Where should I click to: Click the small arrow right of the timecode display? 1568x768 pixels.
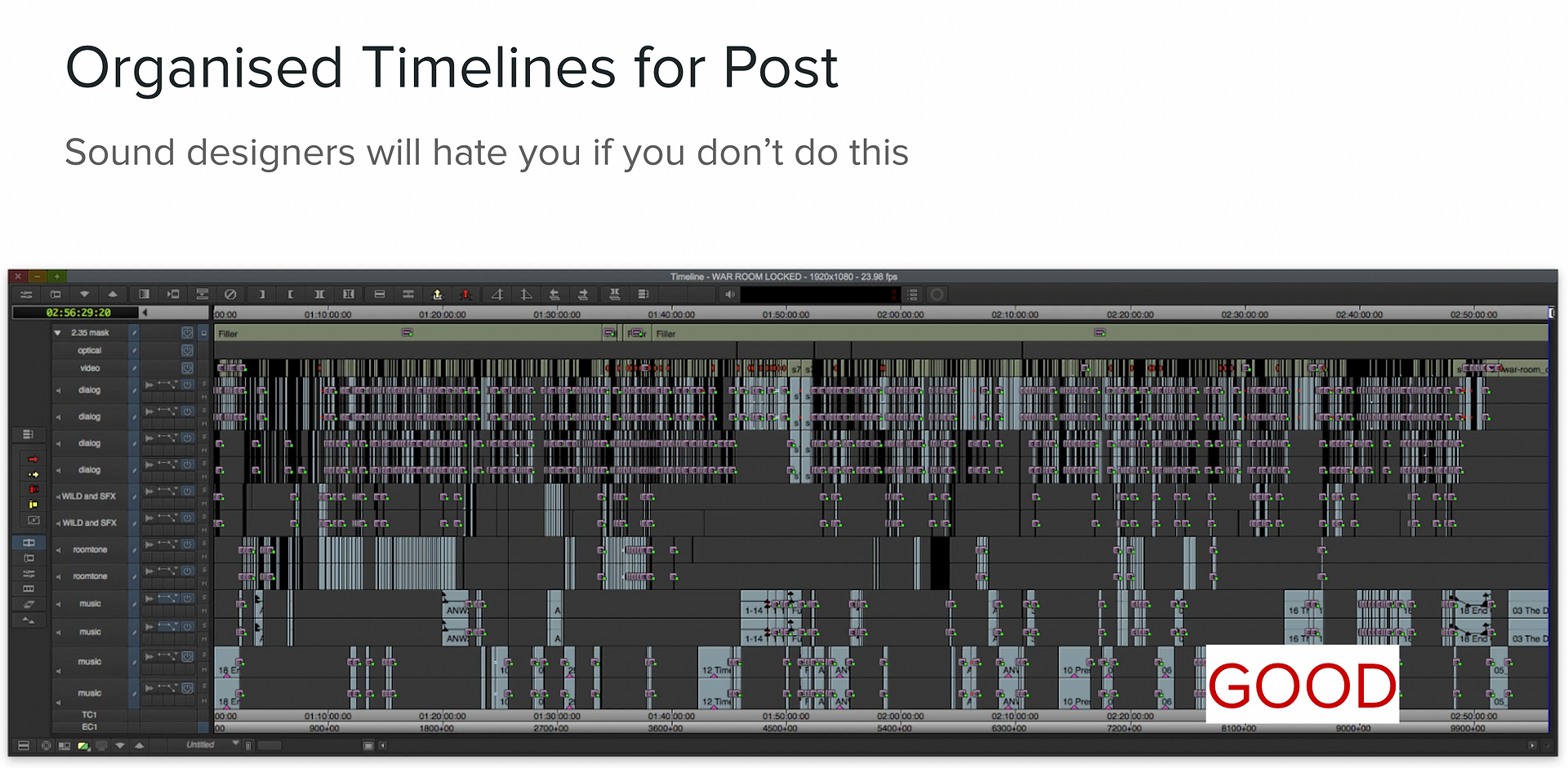(145, 313)
